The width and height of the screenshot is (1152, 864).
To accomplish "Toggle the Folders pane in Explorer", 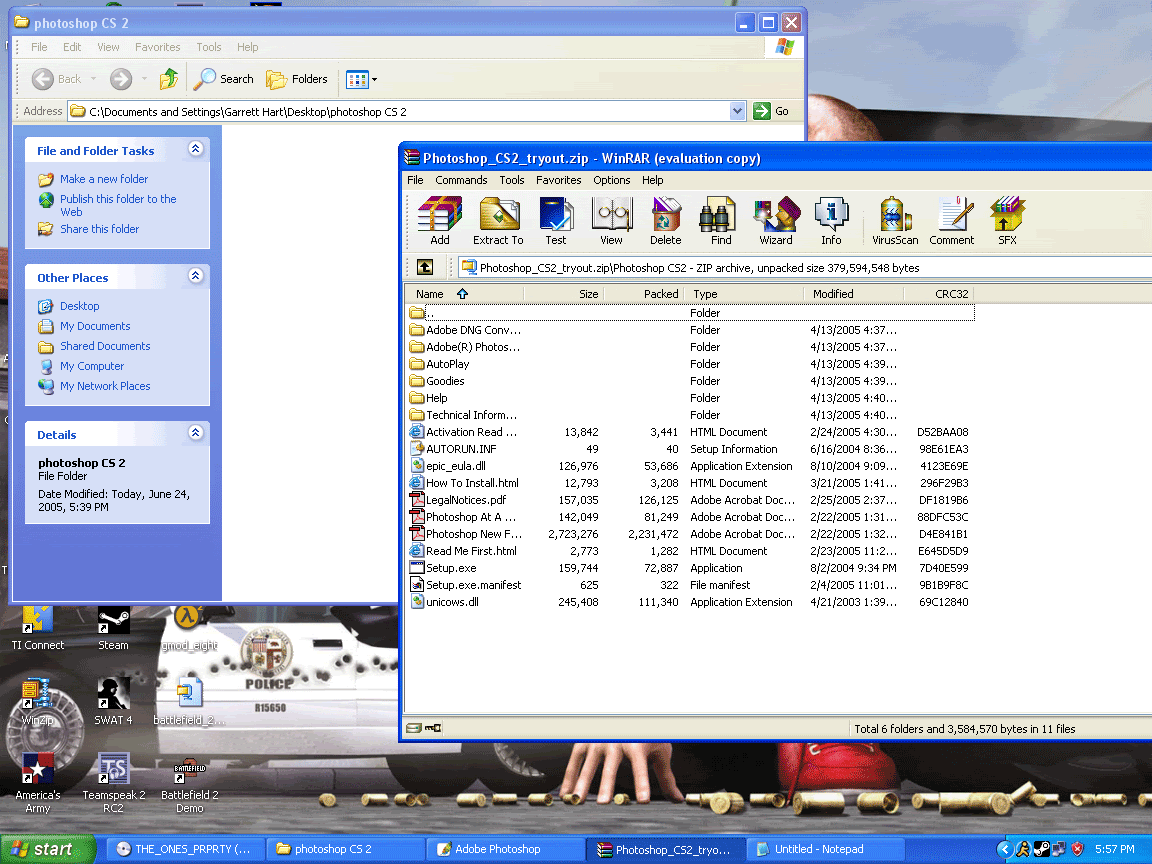I will tap(297, 79).
